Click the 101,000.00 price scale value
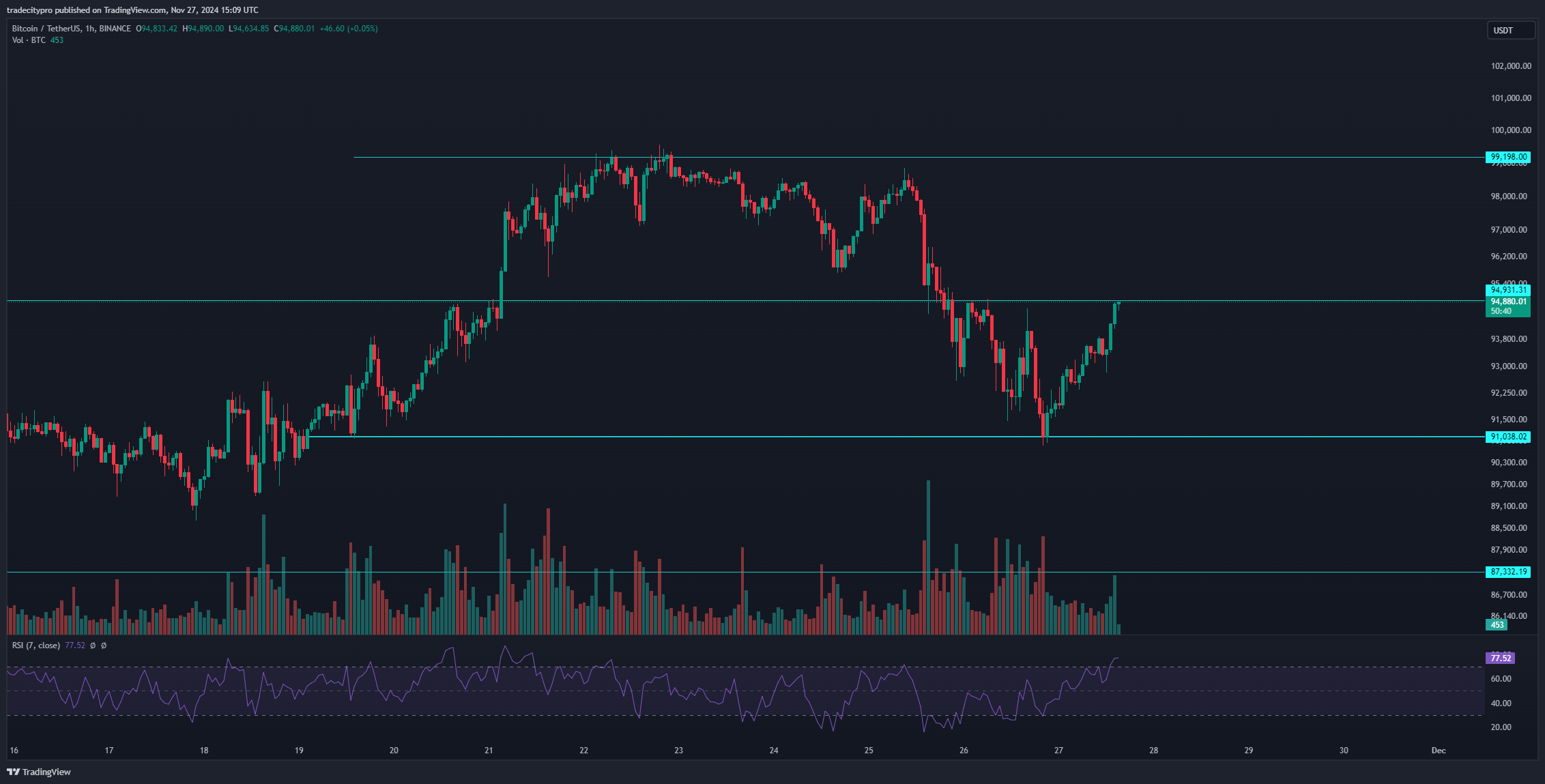1545x784 pixels. [1511, 98]
